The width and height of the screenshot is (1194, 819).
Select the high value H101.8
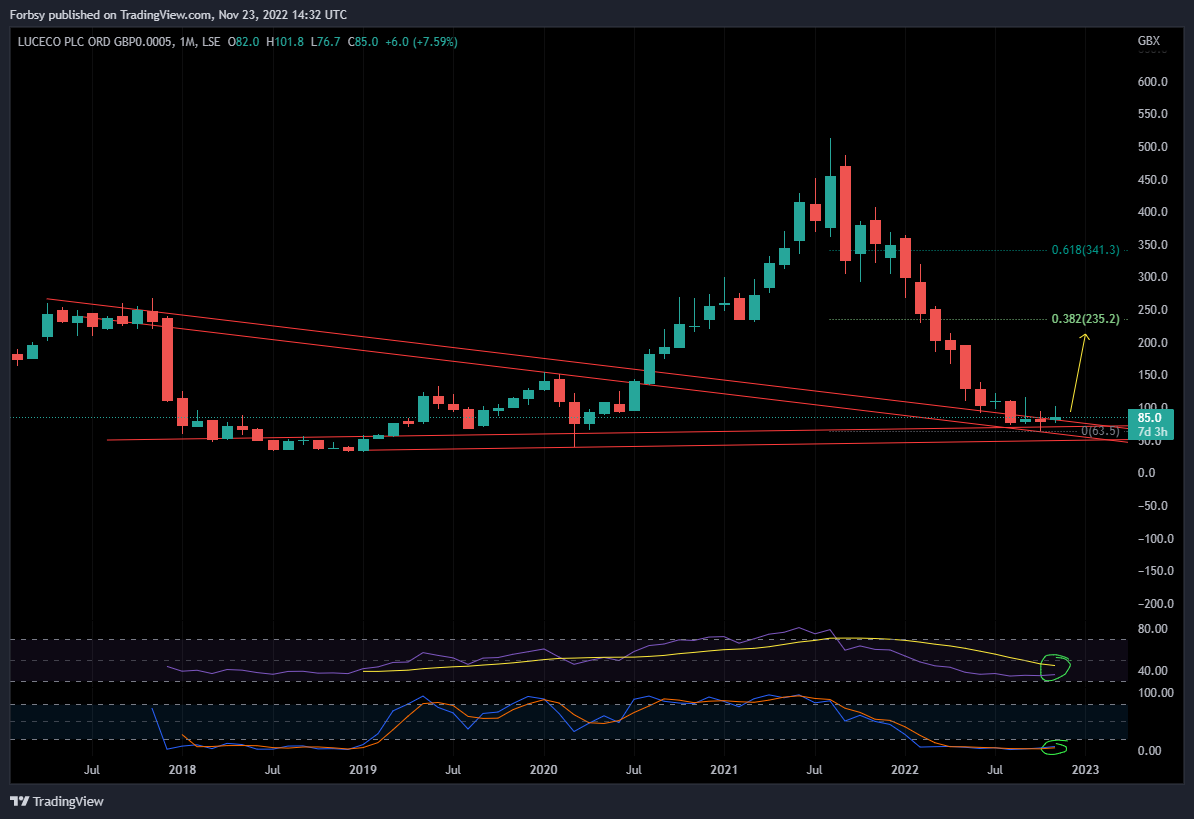point(285,42)
